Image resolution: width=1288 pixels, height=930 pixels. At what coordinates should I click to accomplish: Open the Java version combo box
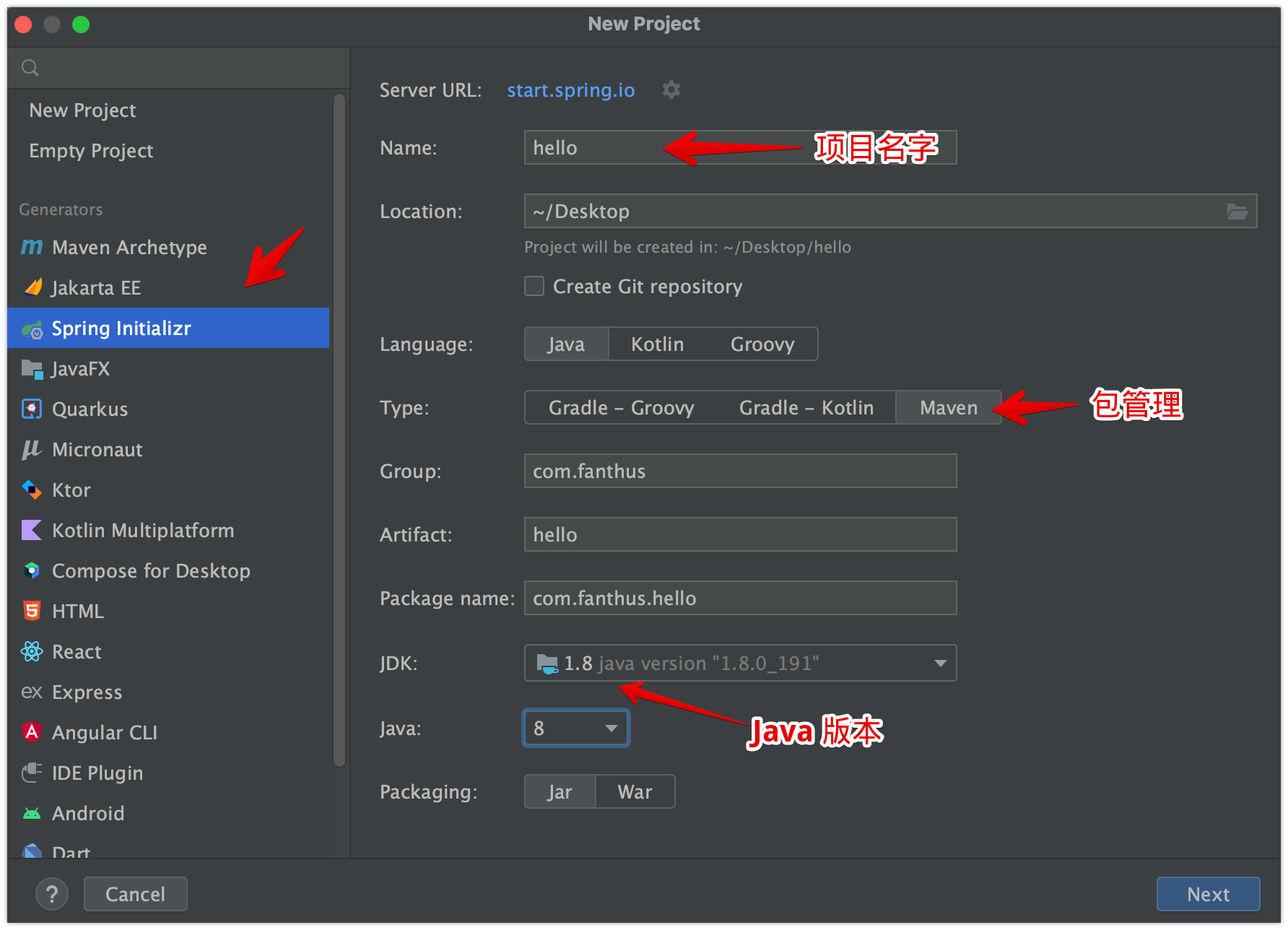click(x=575, y=729)
